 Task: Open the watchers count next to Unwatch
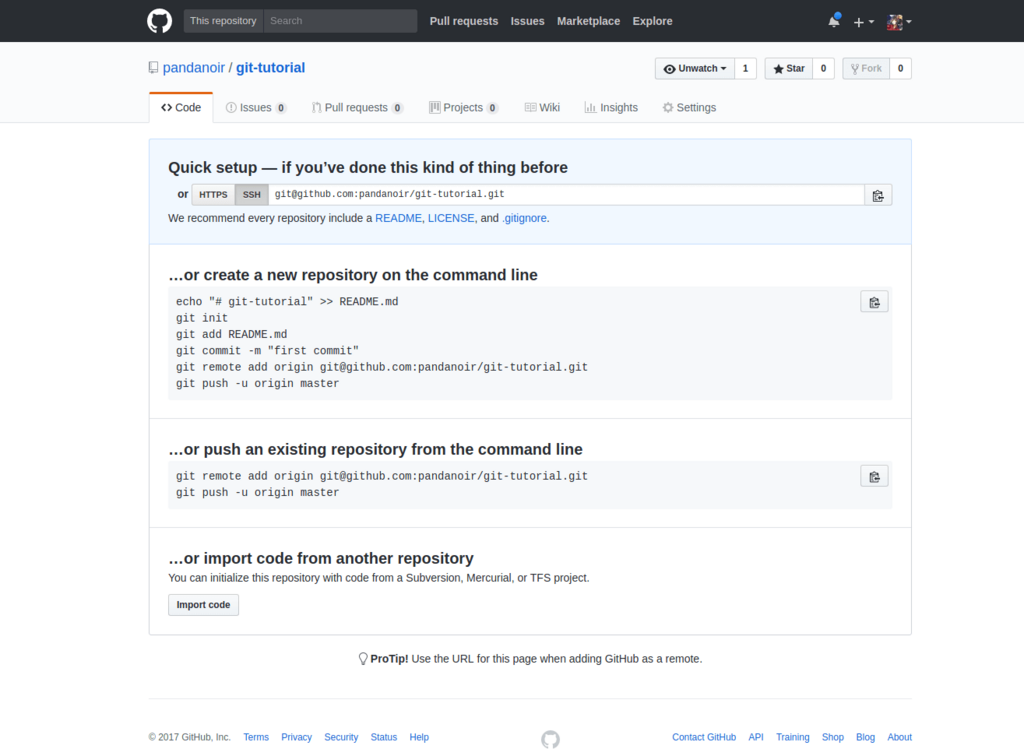click(745, 69)
